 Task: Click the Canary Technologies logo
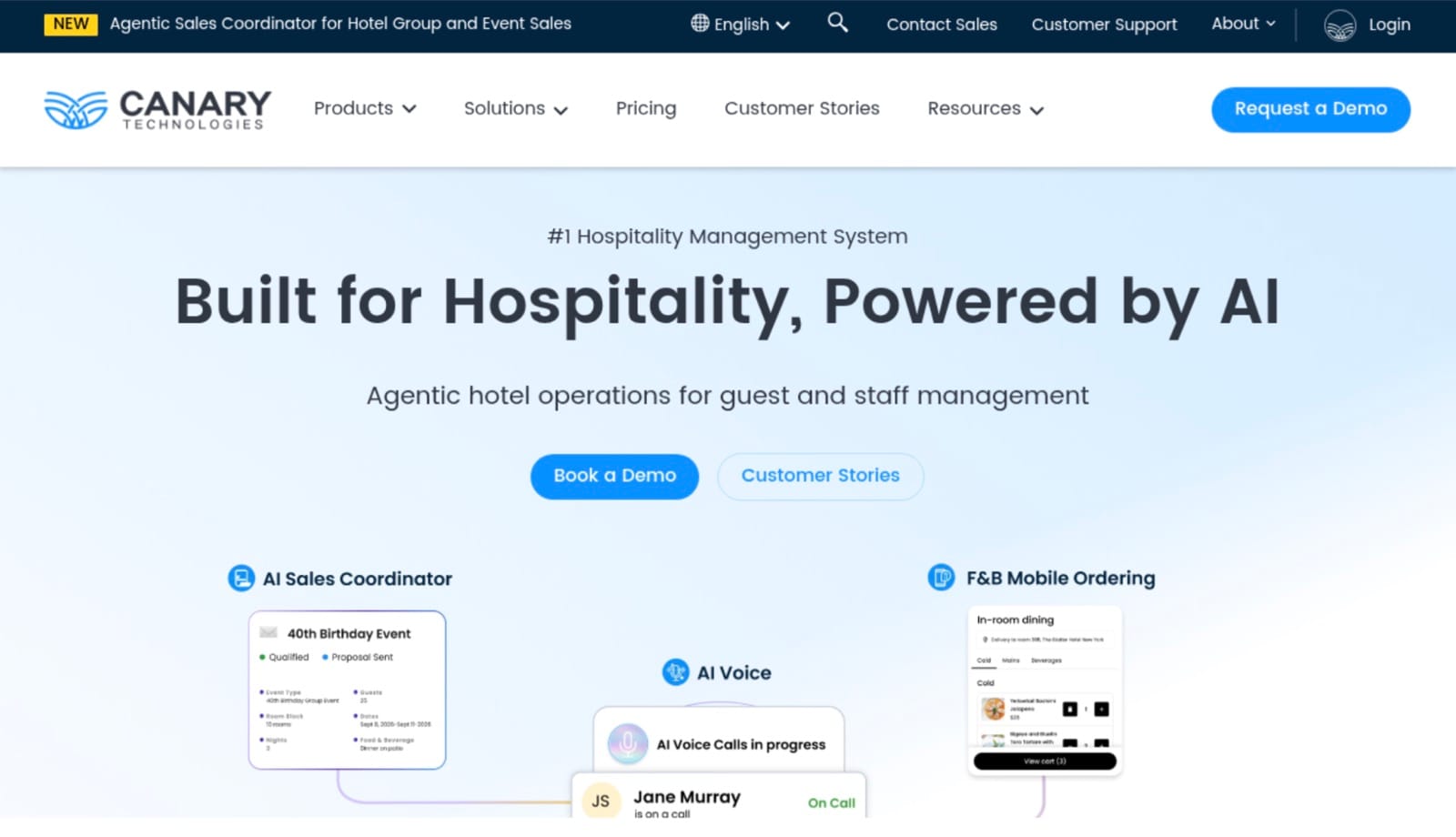(157, 109)
